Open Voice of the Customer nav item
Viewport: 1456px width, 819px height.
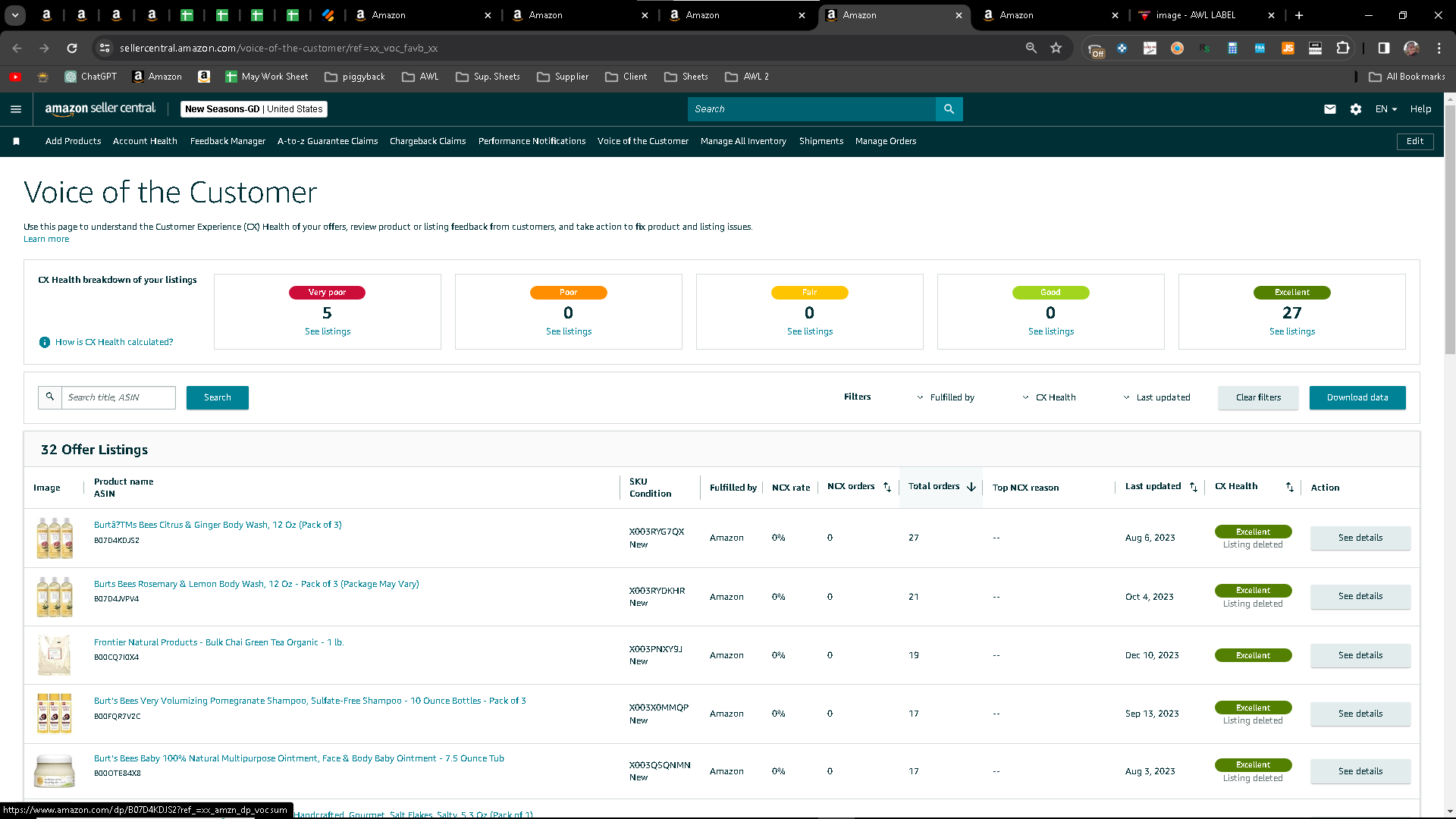coord(643,141)
